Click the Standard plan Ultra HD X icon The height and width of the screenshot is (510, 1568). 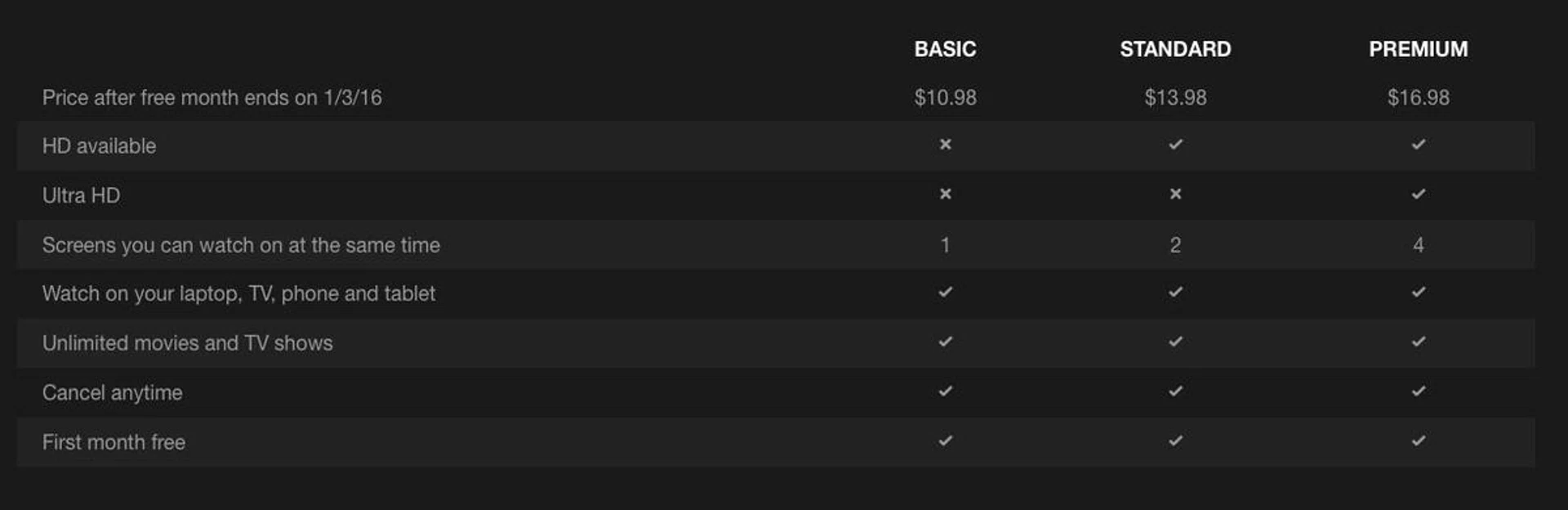click(x=1175, y=195)
